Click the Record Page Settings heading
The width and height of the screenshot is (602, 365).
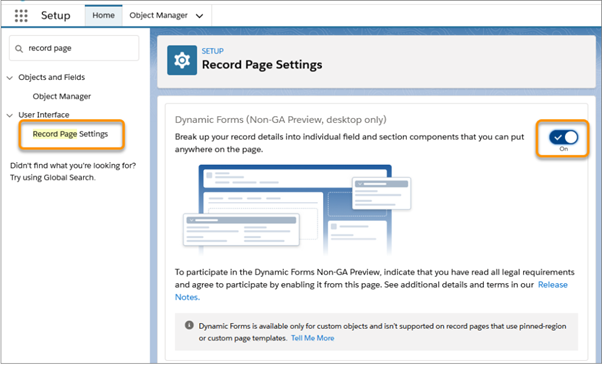click(x=262, y=64)
